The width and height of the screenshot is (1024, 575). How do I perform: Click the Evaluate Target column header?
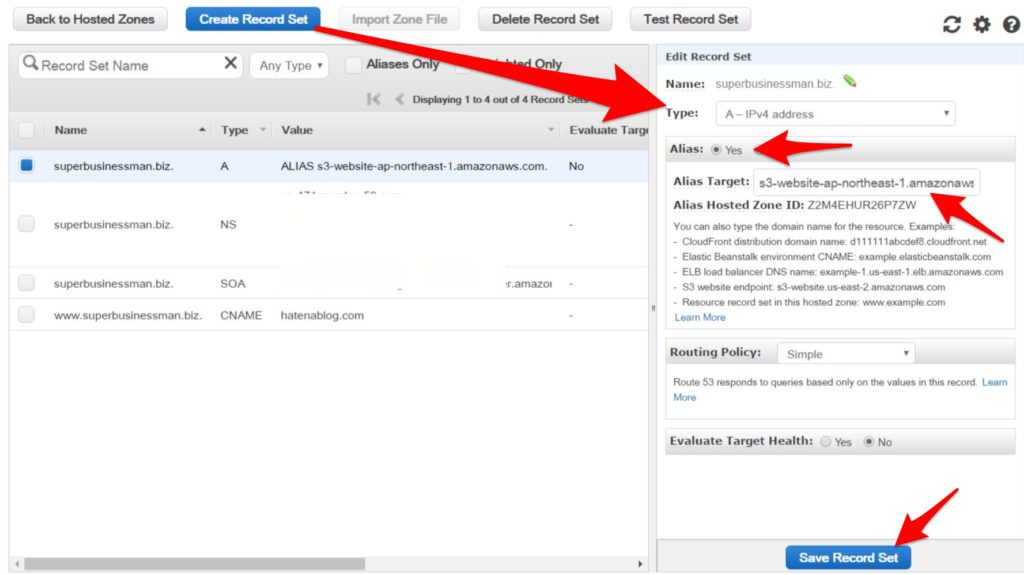click(609, 130)
